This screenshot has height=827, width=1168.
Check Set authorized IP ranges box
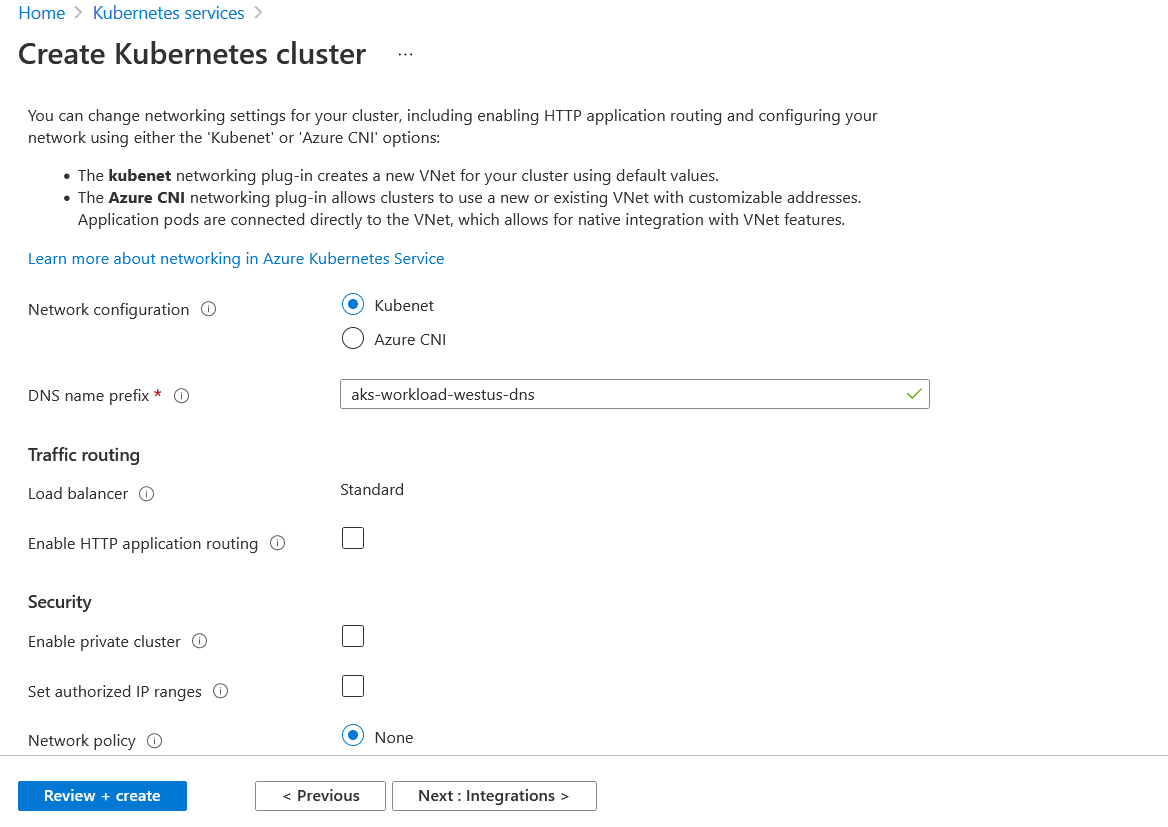353,686
